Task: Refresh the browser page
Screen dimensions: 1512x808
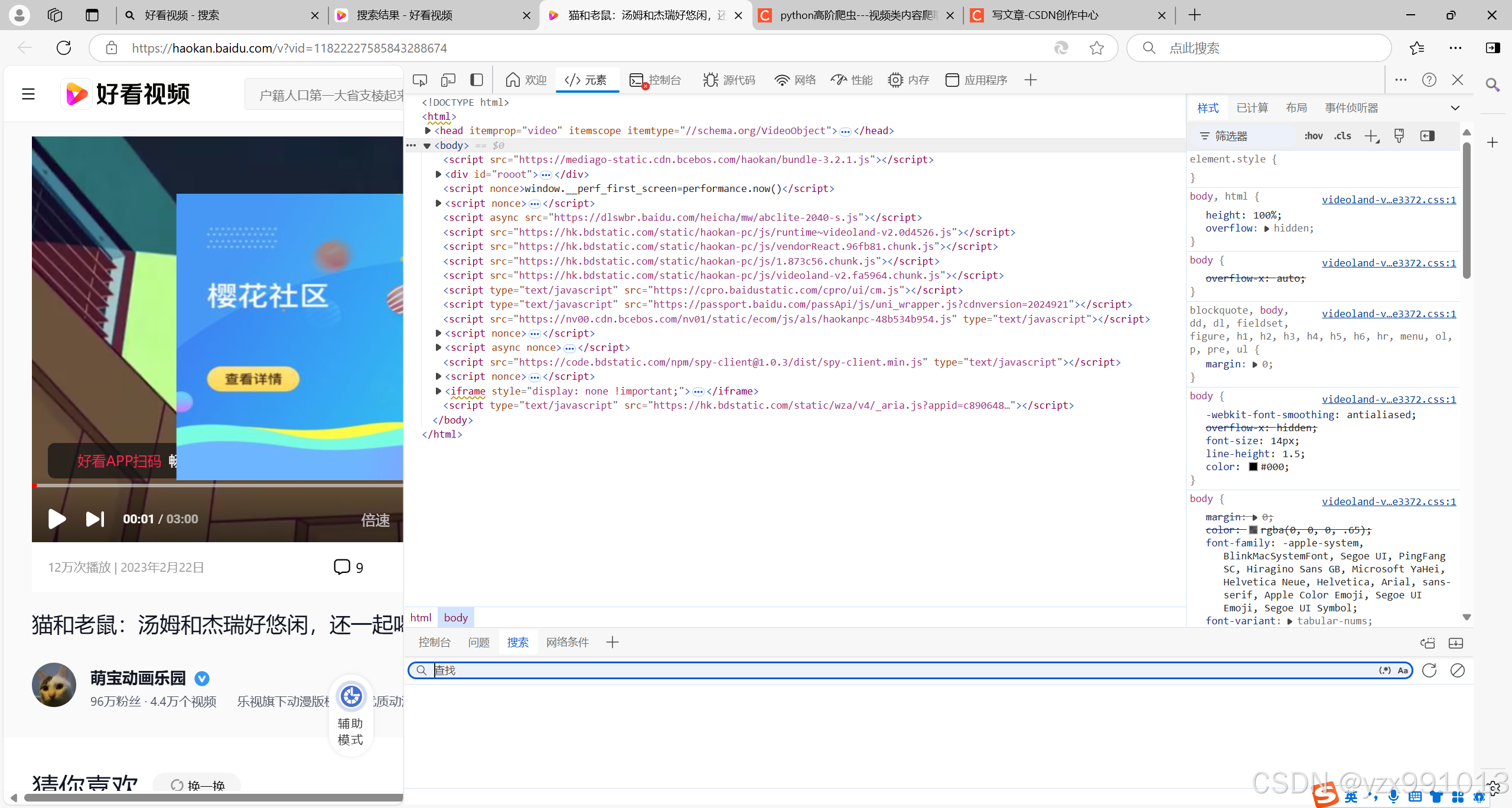Action: tap(64, 48)
